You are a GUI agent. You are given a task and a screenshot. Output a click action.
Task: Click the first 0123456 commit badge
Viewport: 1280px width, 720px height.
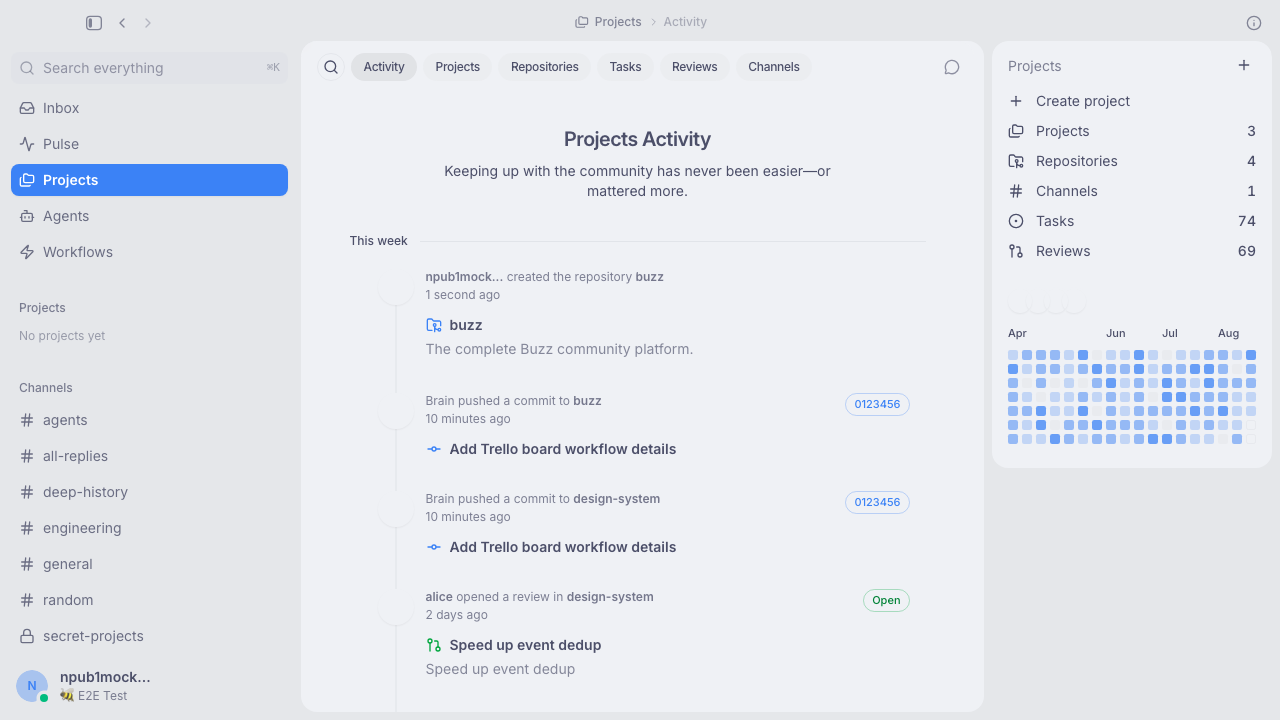[877, 404]
